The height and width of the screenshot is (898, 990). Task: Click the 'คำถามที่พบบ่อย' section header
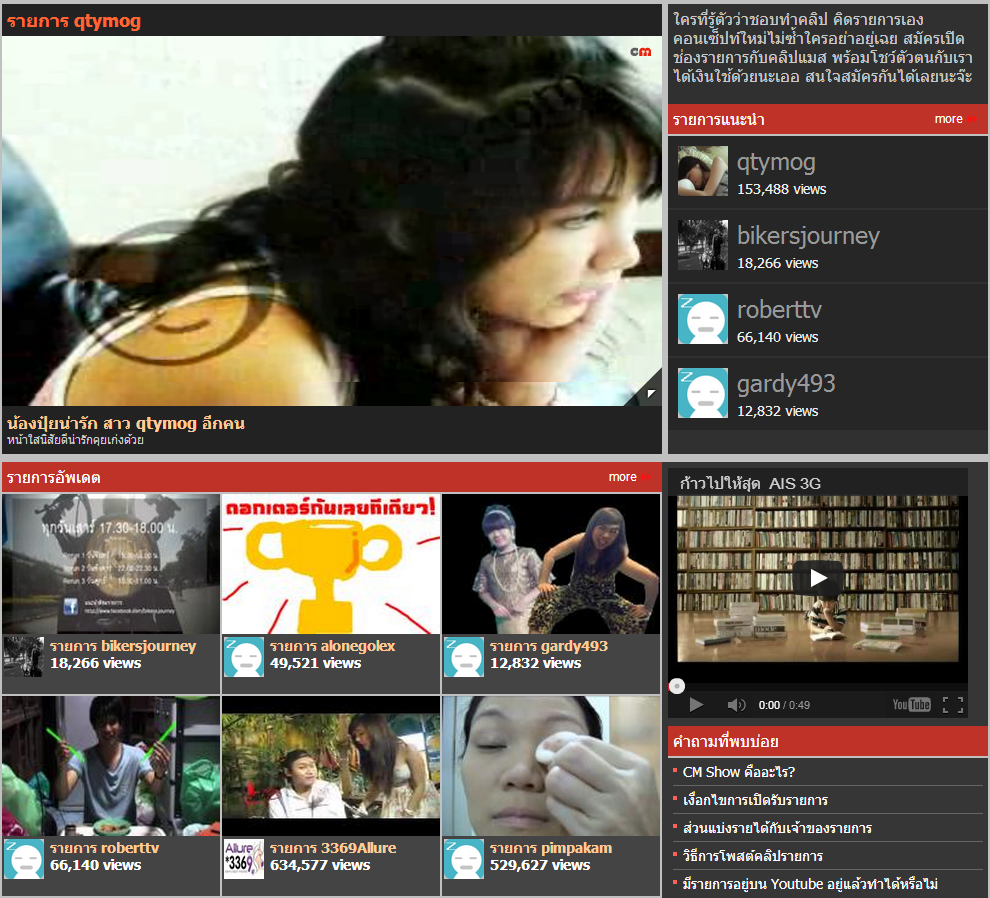827,741
